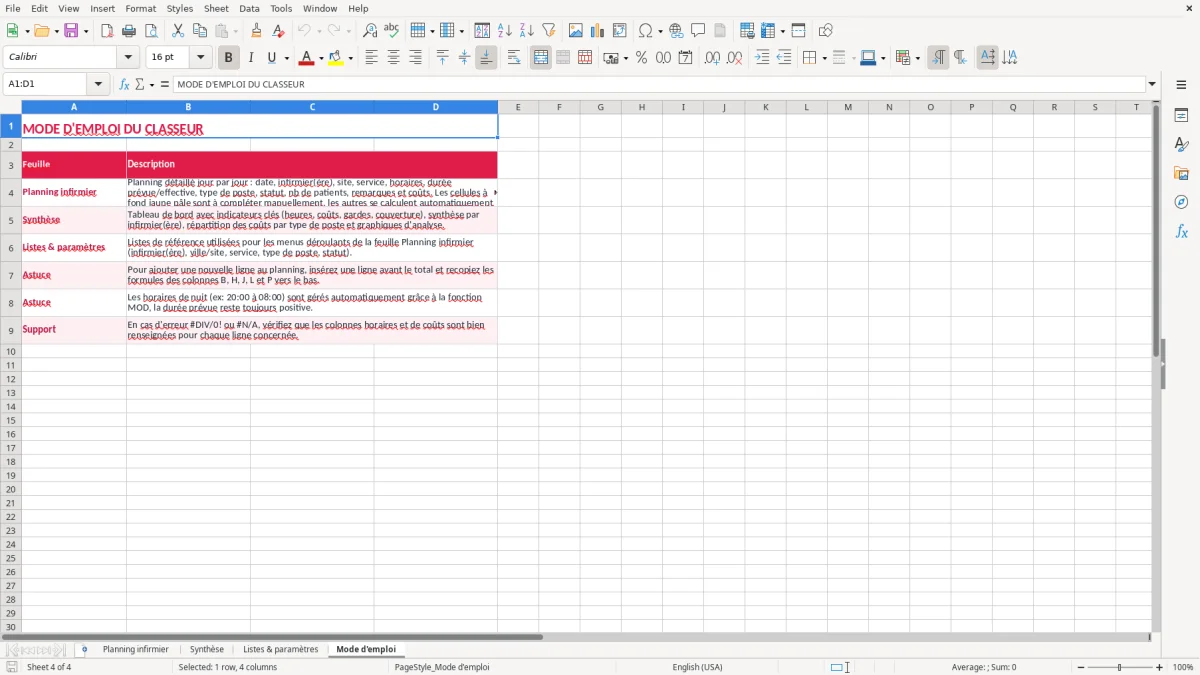Insert an image via toolbar icon

[576, 31]
